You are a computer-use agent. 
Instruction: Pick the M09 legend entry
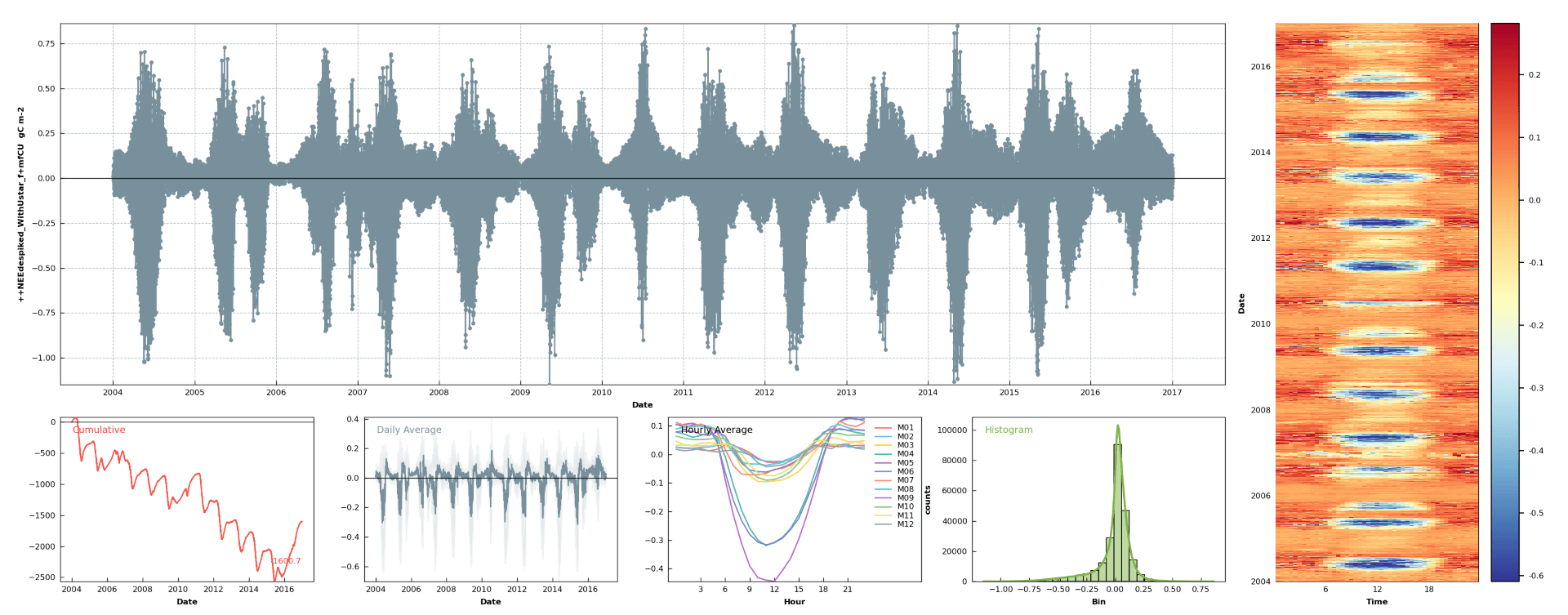point(894,497)
